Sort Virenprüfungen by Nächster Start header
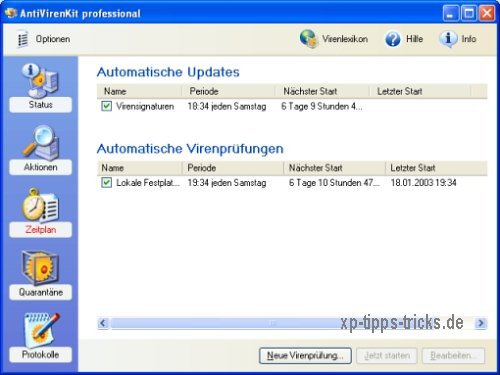The height and width of the screenshot is (375, 500). pyautogui.click(x=334, y=168)
